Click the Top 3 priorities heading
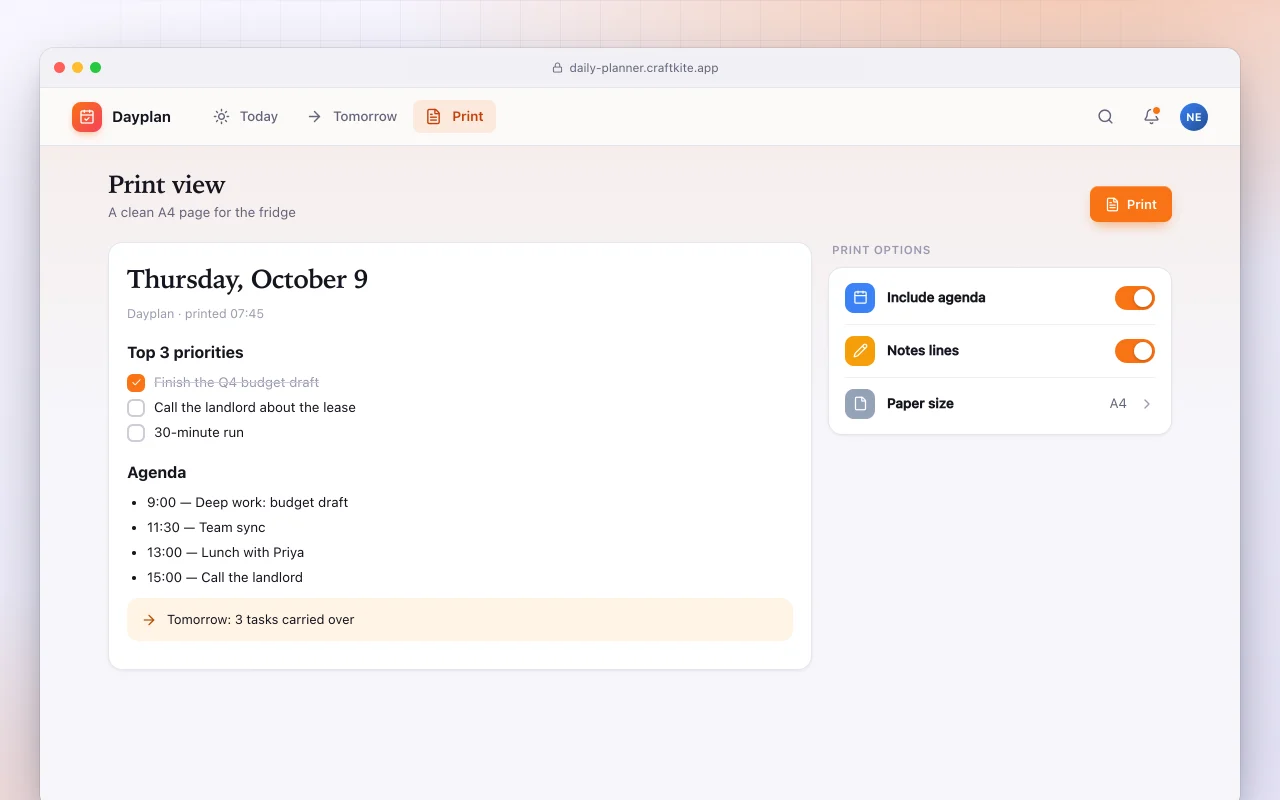The width and height of the screenshot is (1280, 800). pyautogui.click(x=185, y=353)
